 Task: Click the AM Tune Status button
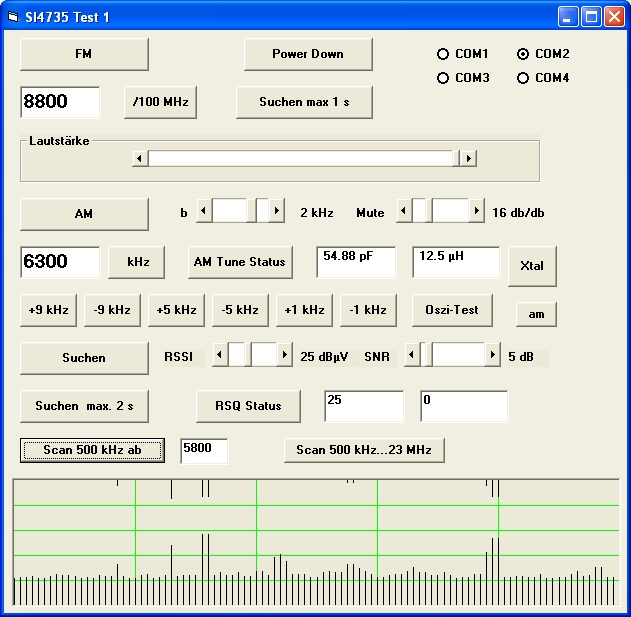tap(239, 262)
